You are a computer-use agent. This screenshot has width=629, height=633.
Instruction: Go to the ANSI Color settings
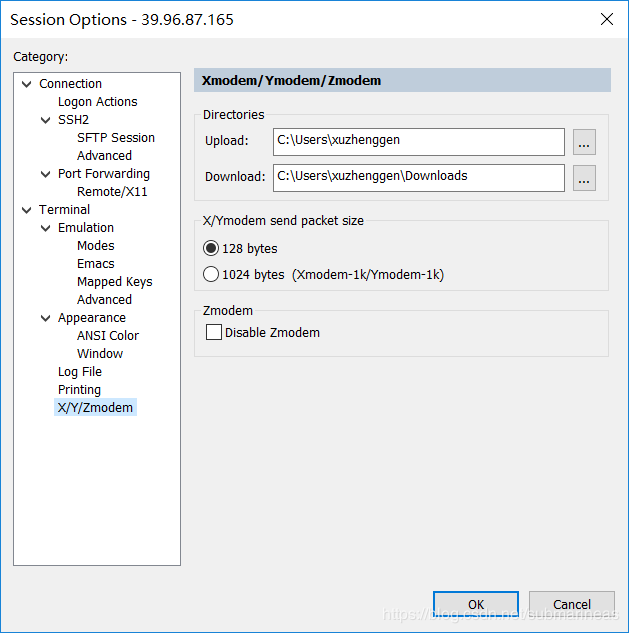tap(108, 336)
